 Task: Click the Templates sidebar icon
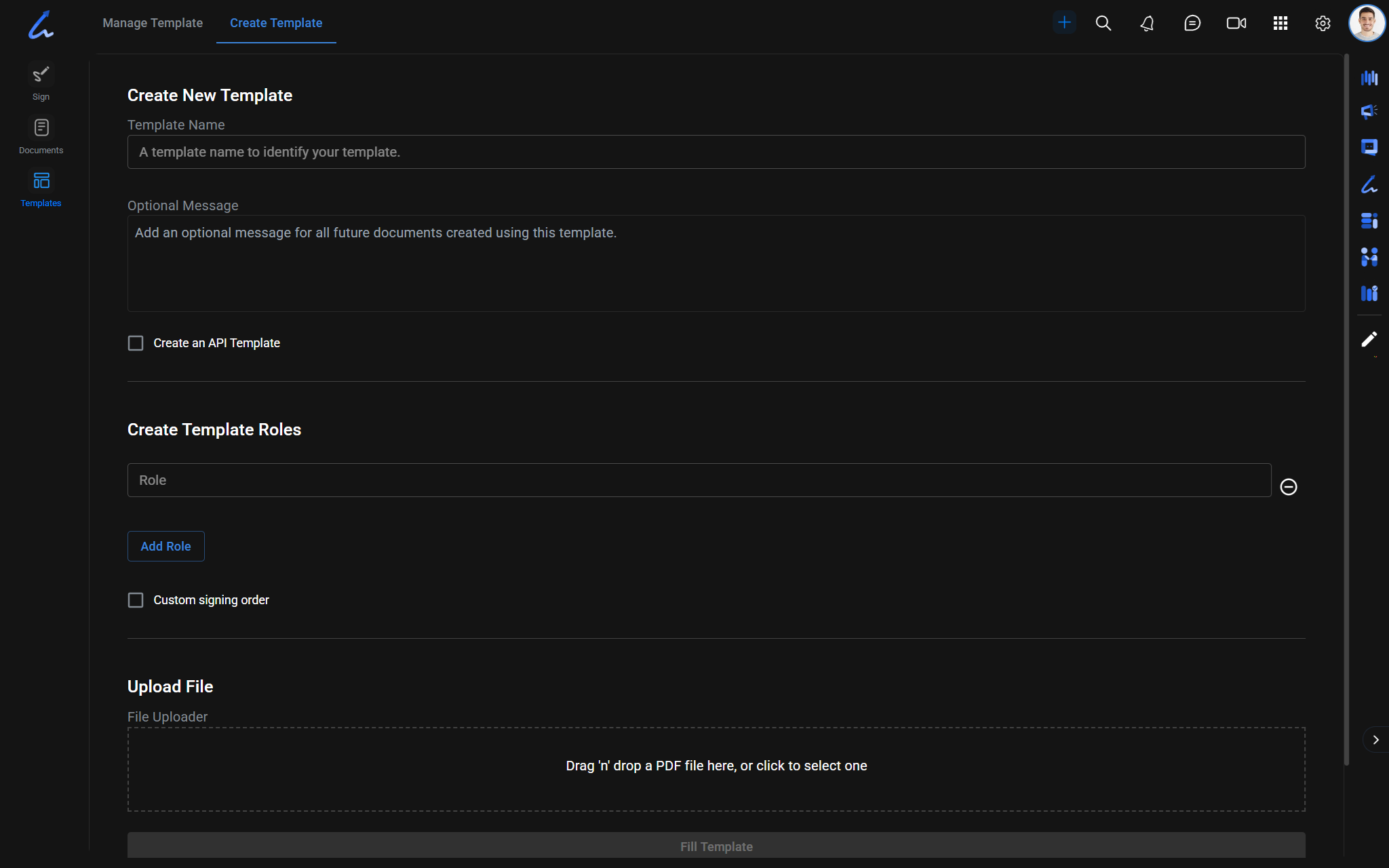[41, 189]
